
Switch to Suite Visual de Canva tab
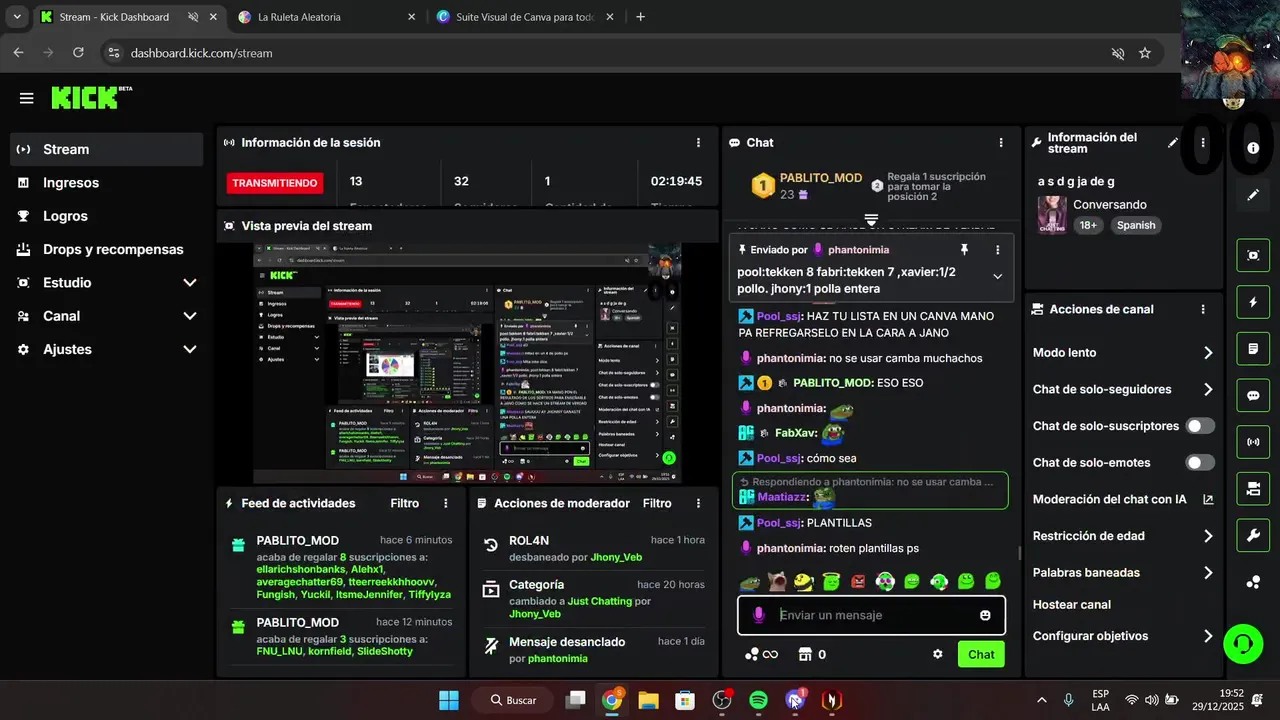point(527,17)
